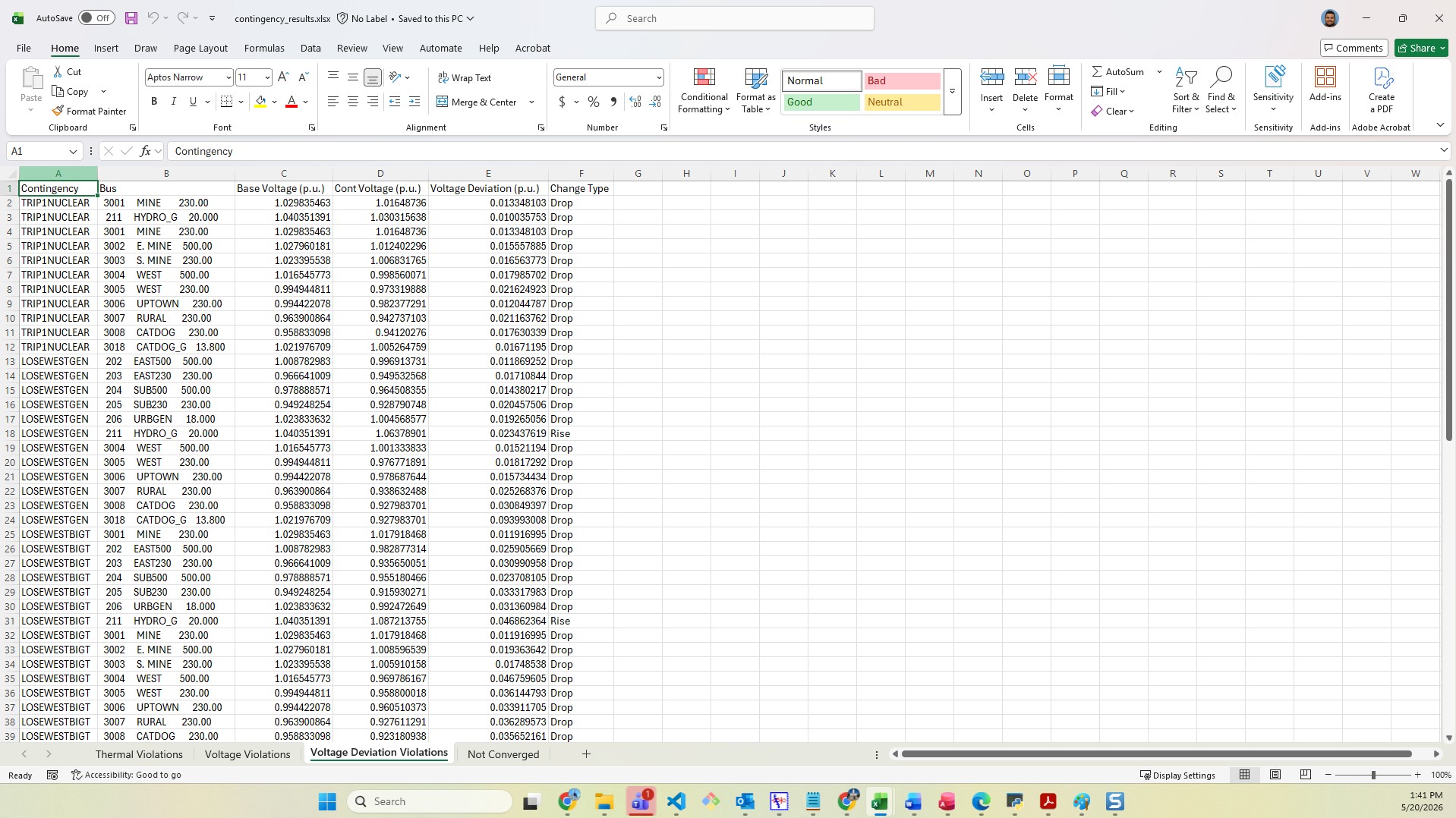Open Microsoft Teams from taskbar
This screenshot has width=1456, height=818.
click(641, 801)
